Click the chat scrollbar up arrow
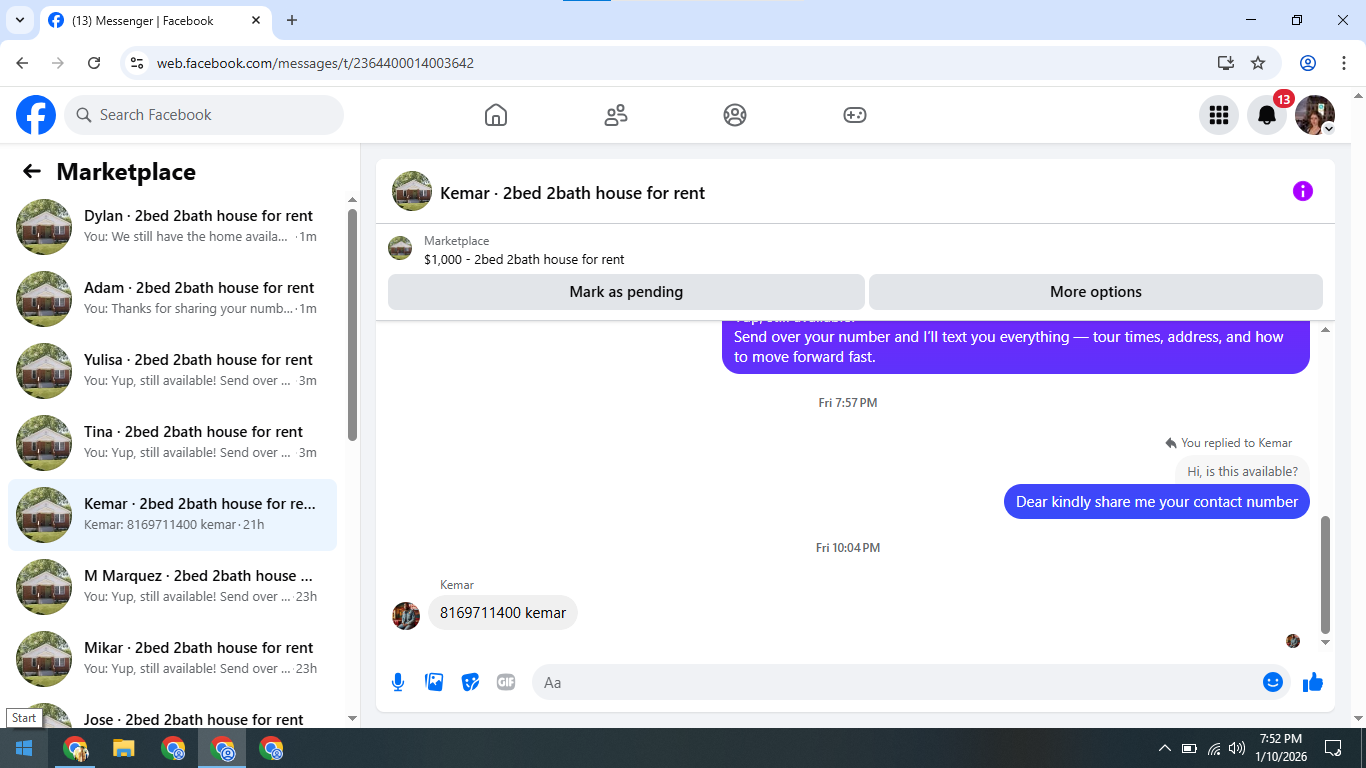 (1326, 330)
